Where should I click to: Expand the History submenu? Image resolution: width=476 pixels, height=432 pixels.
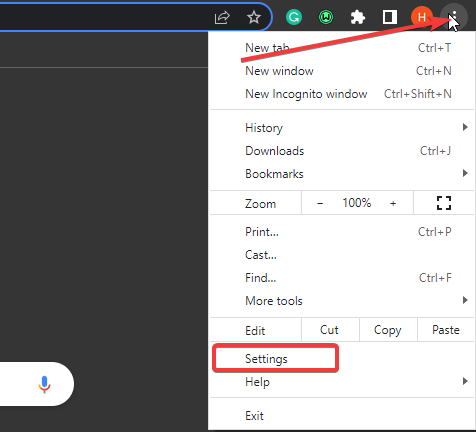tap(342, 128)
